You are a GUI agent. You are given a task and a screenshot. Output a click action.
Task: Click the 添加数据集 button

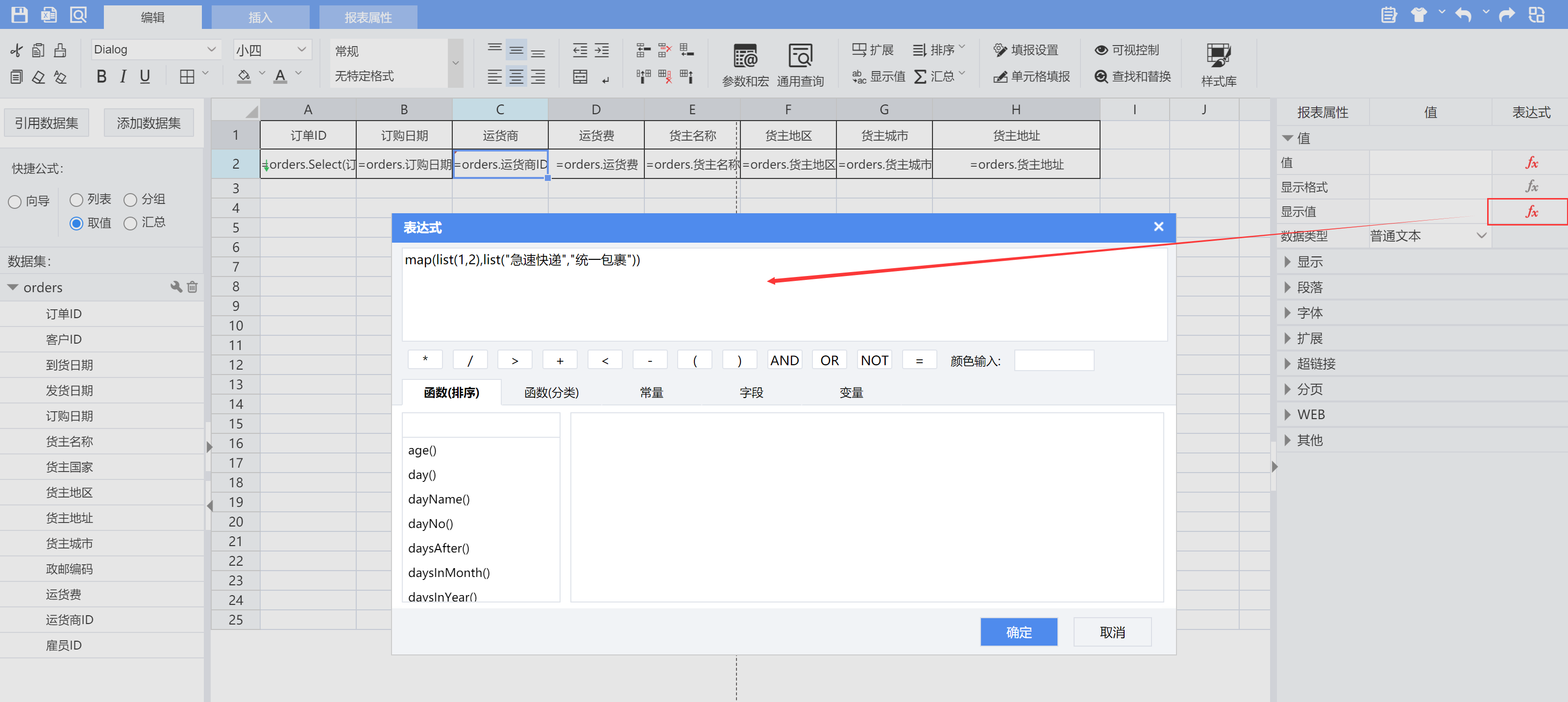tap(148, 123)
